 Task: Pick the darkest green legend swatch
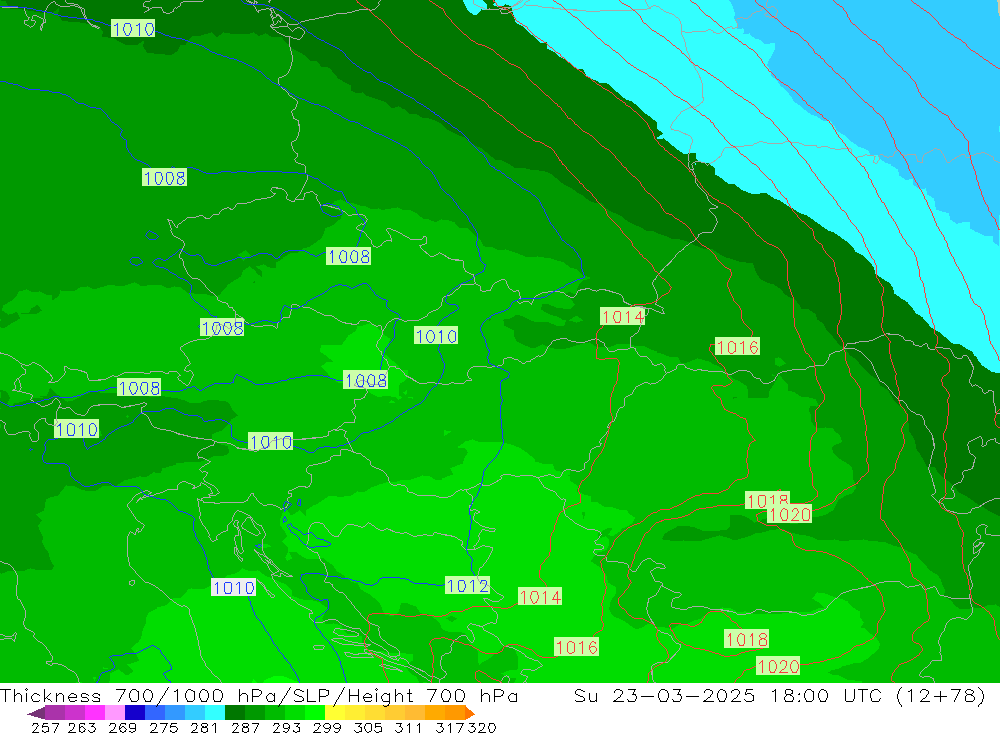point(235,713)
